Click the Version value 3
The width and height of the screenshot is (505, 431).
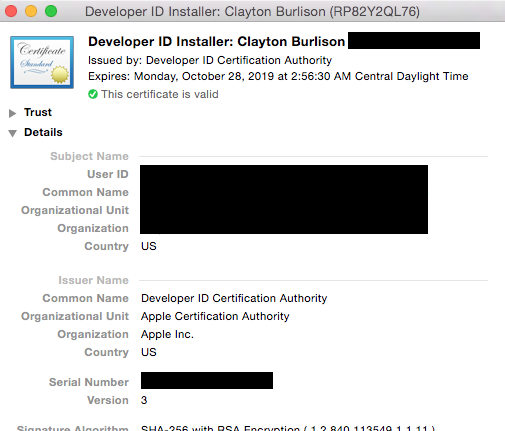(x=144, y=400)
